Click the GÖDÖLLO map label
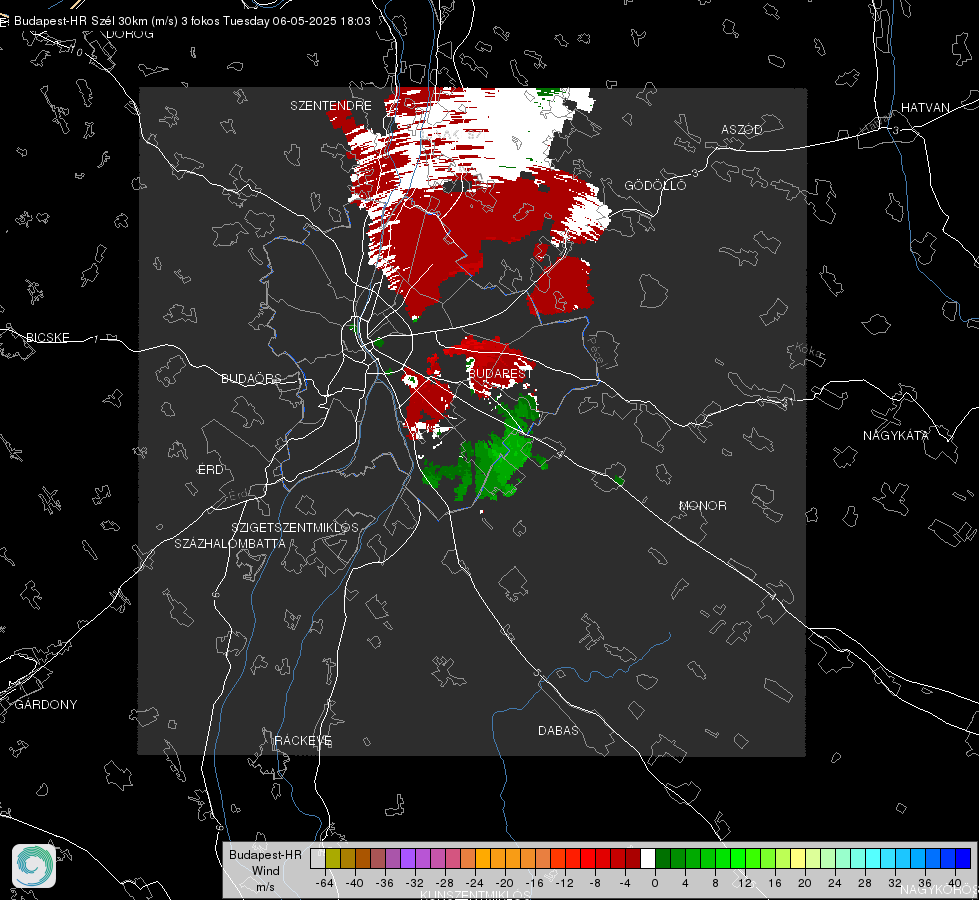The width and height of the screenshot is (979, 900). (x=654, y=185)
